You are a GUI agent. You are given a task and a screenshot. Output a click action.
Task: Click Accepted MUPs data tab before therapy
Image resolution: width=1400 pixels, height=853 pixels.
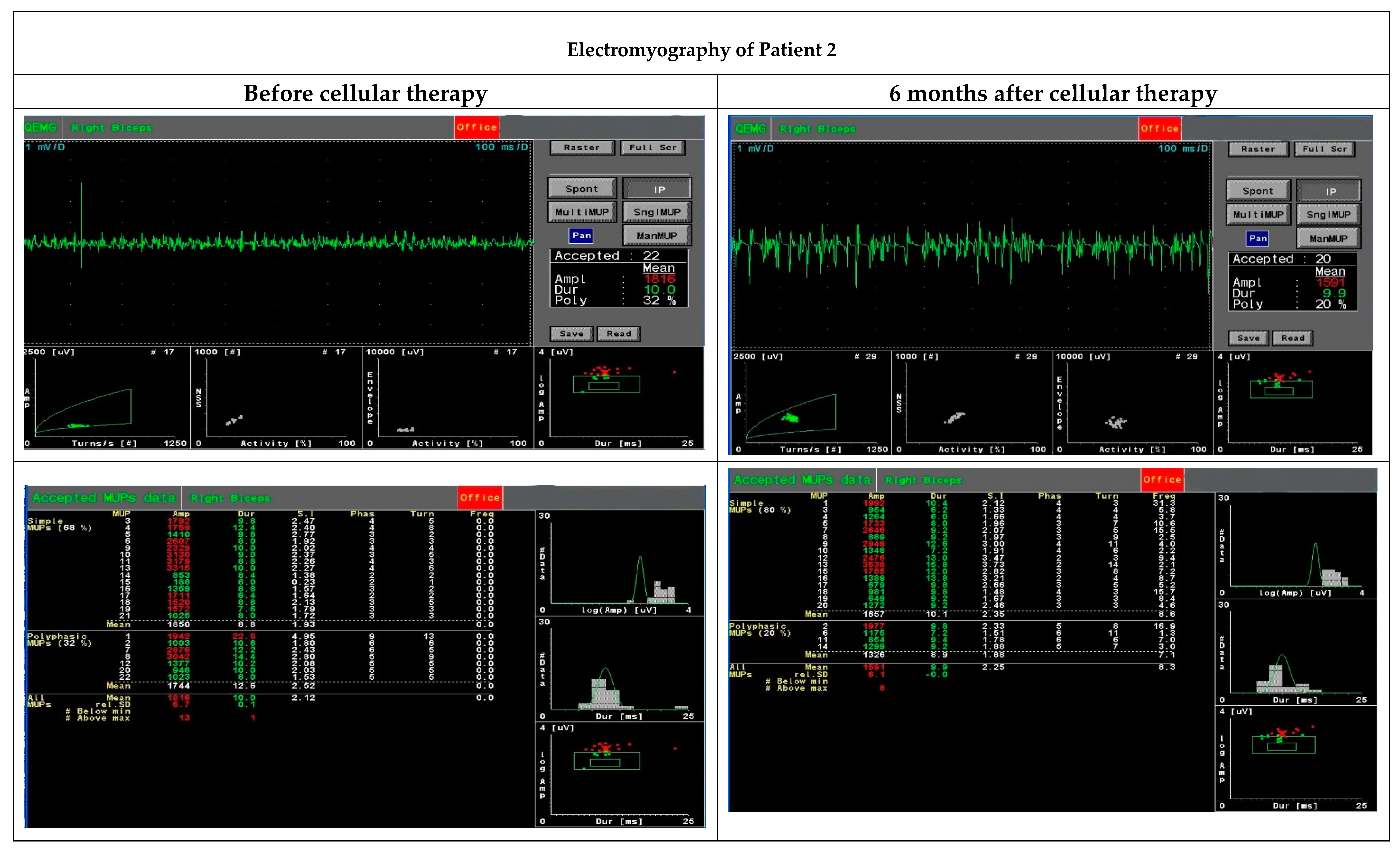(x=104, y=498)
